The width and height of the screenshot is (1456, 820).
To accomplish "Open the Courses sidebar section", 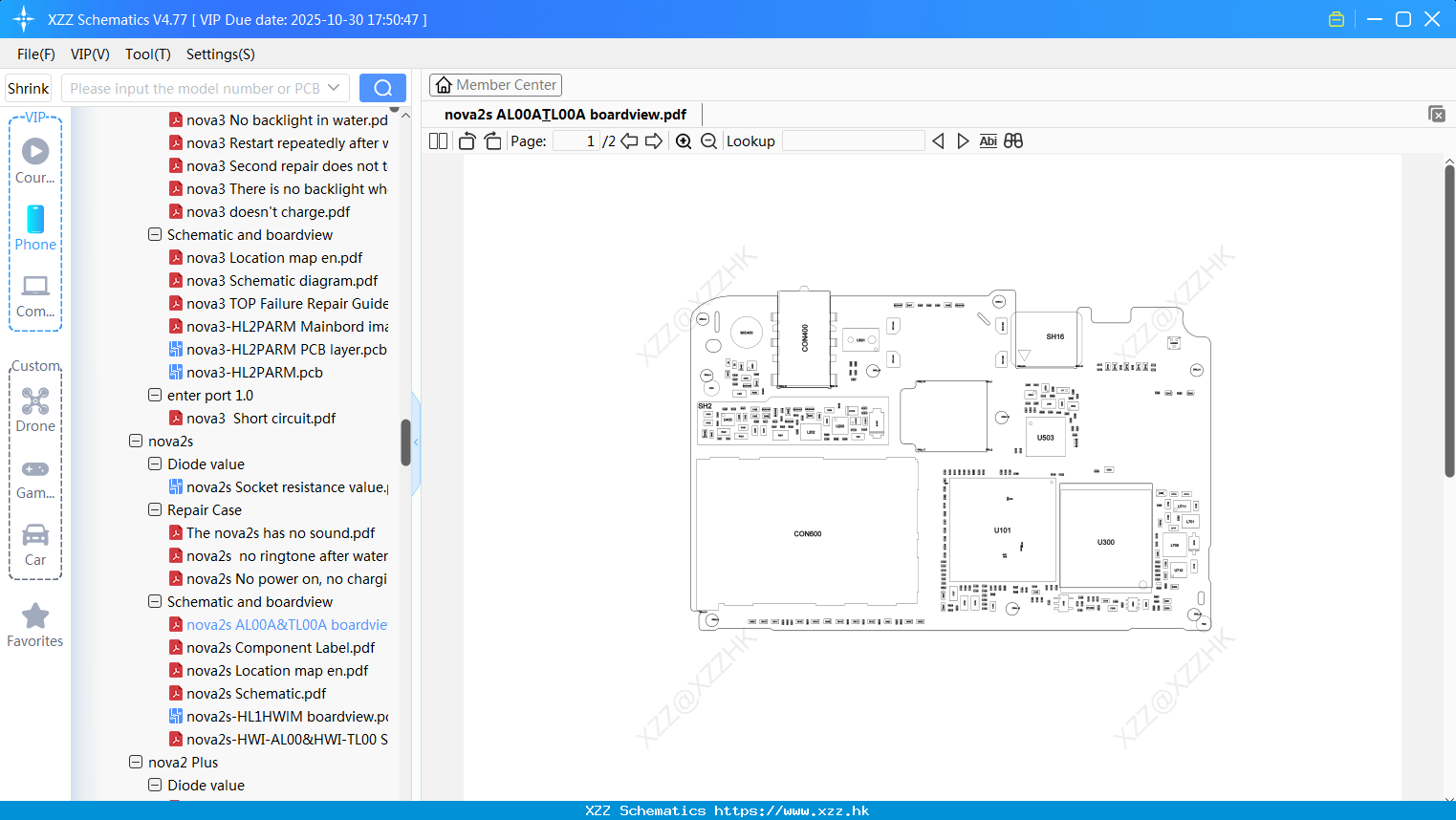I will pyautogui.click(x=35, y=162).
